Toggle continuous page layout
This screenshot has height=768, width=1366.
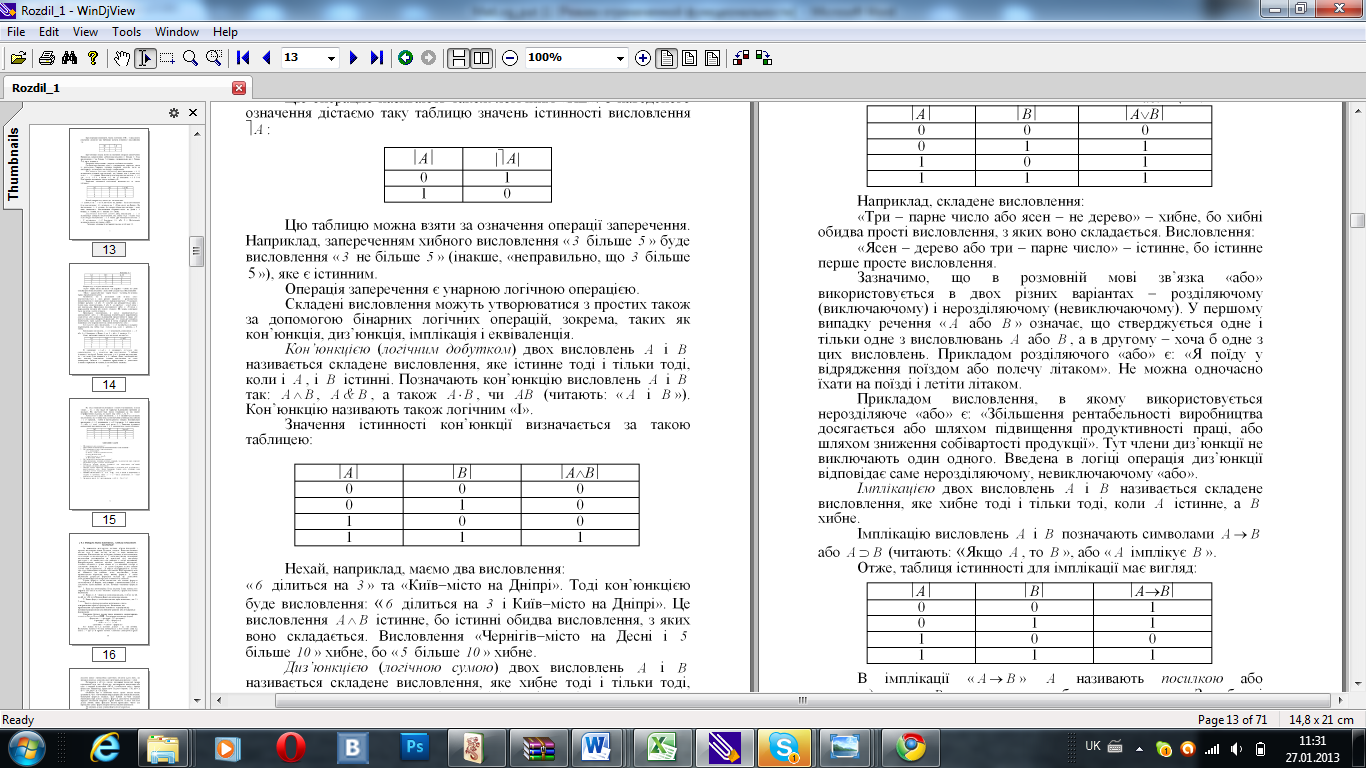point(458,58)
